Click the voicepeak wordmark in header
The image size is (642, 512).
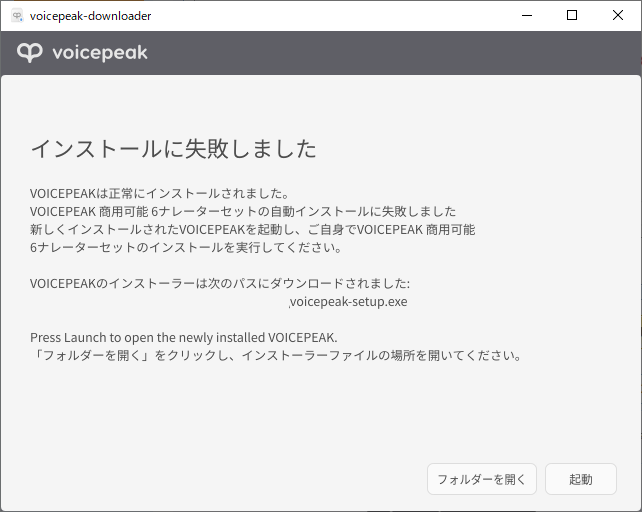pyautogui.click(x=100, y=53)
